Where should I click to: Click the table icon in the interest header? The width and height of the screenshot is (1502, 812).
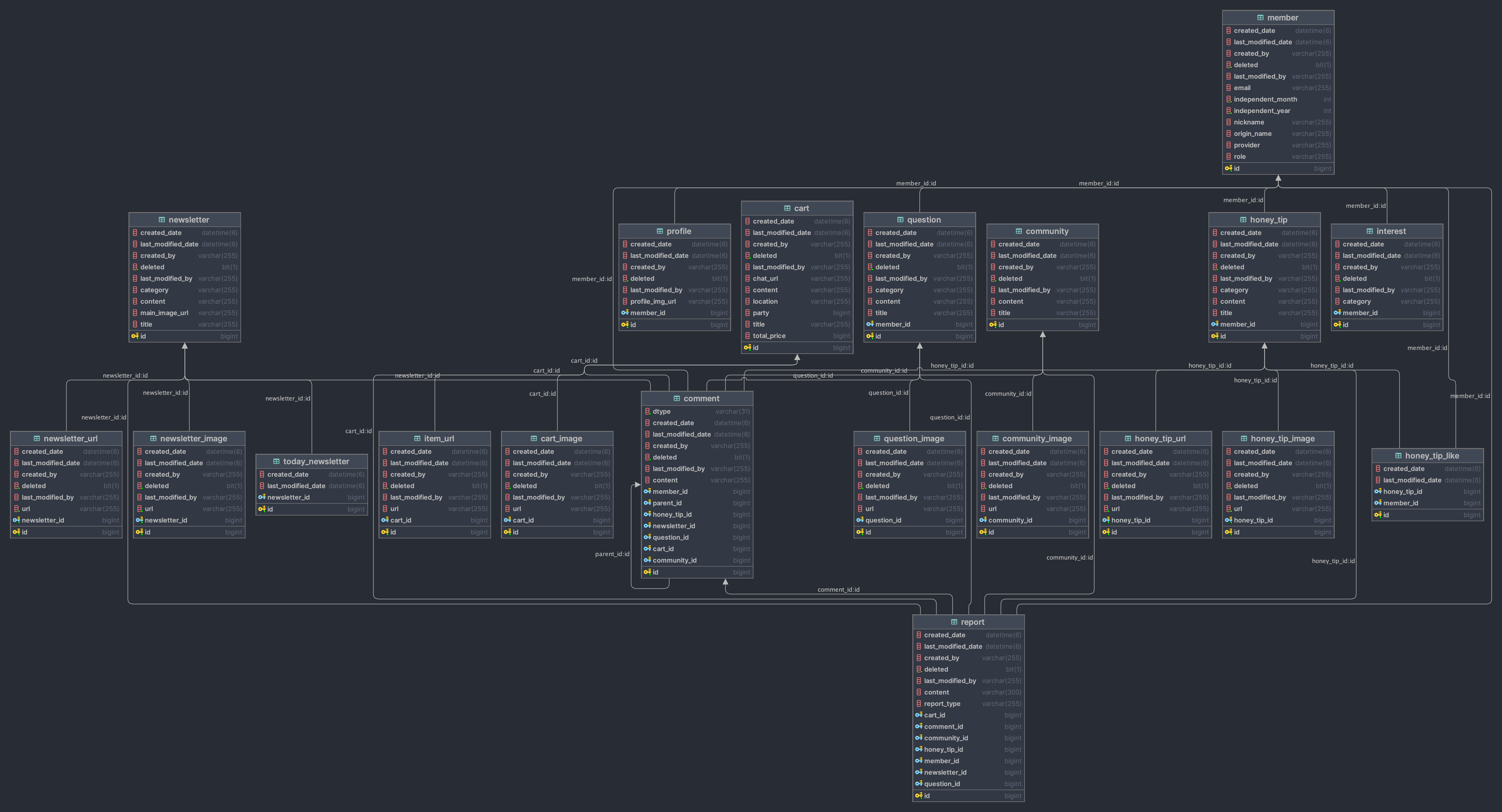click(1370, 232)
